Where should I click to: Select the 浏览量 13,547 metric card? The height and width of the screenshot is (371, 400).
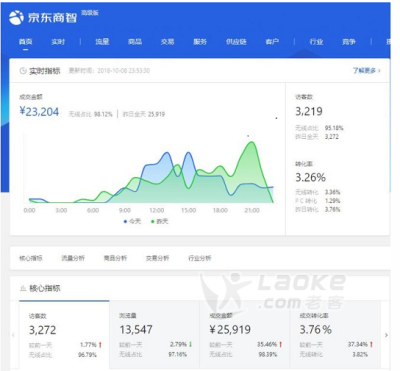pos(155,334)
